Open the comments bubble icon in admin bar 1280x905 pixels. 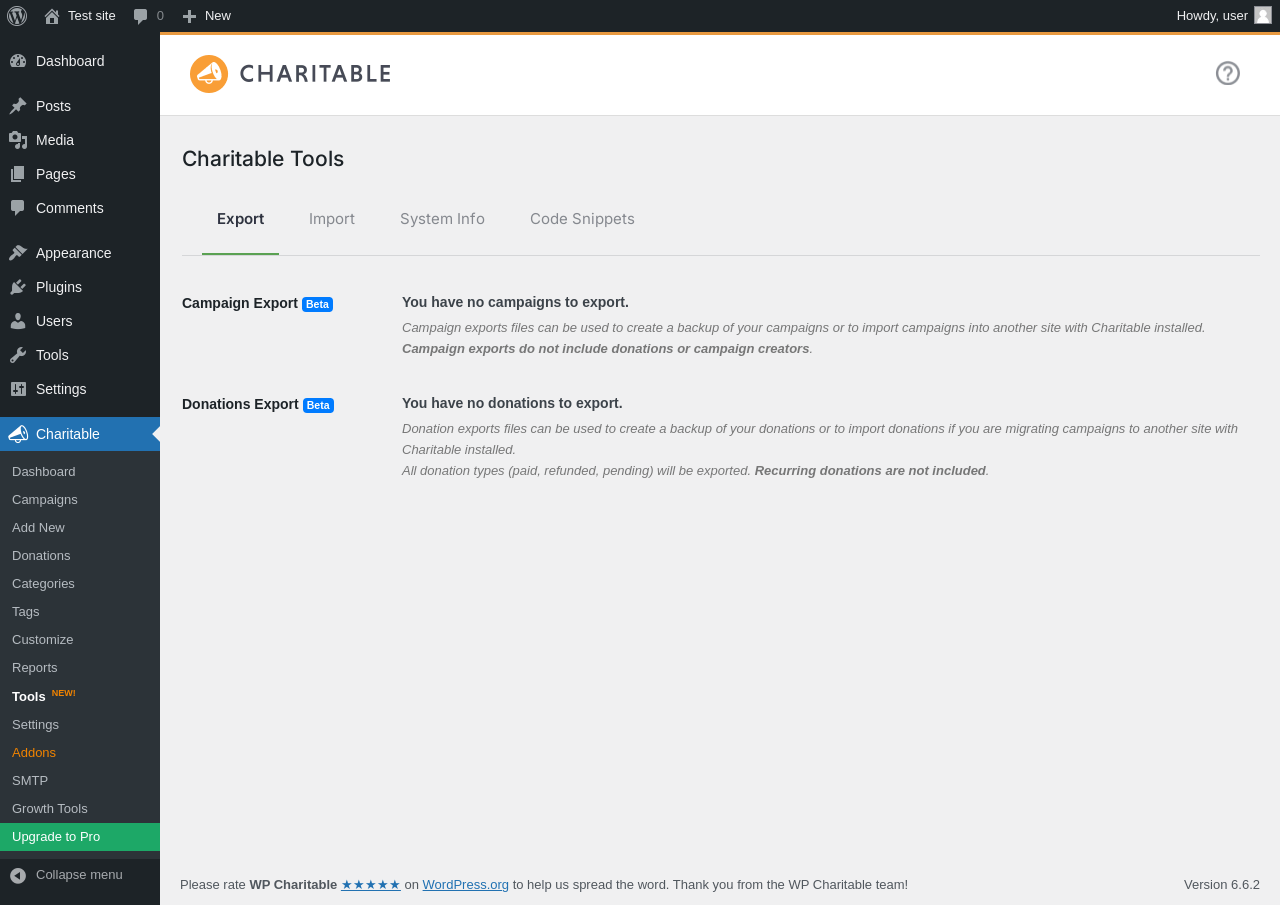point(141,16)
